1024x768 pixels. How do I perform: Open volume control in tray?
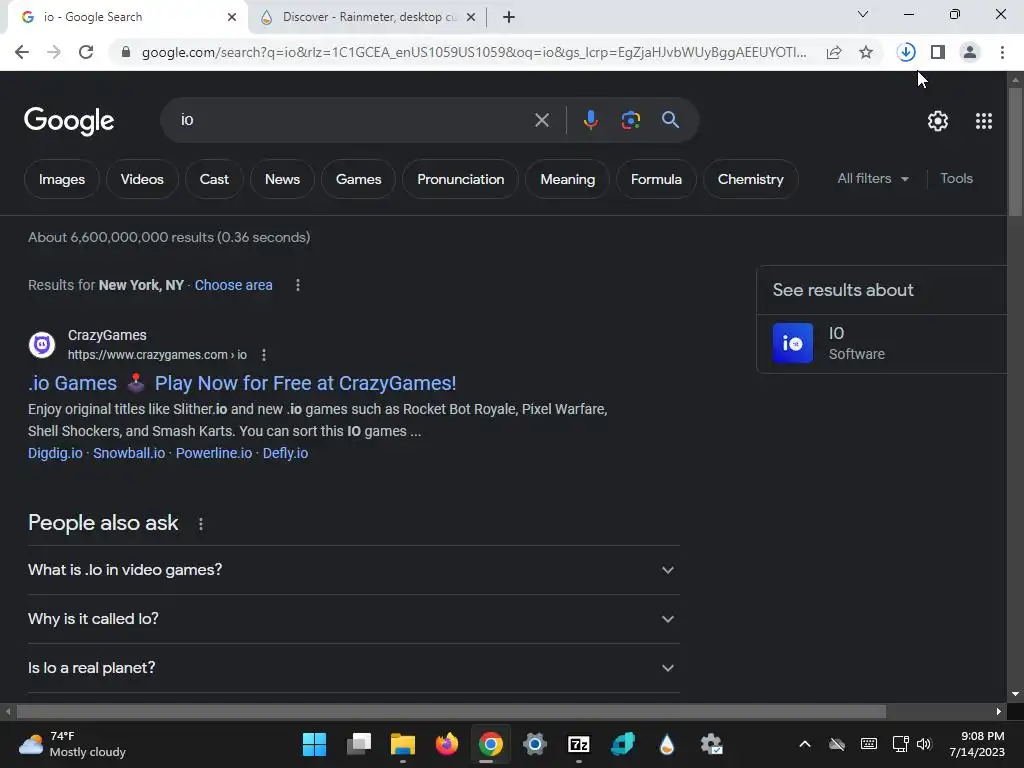[924, 744]
